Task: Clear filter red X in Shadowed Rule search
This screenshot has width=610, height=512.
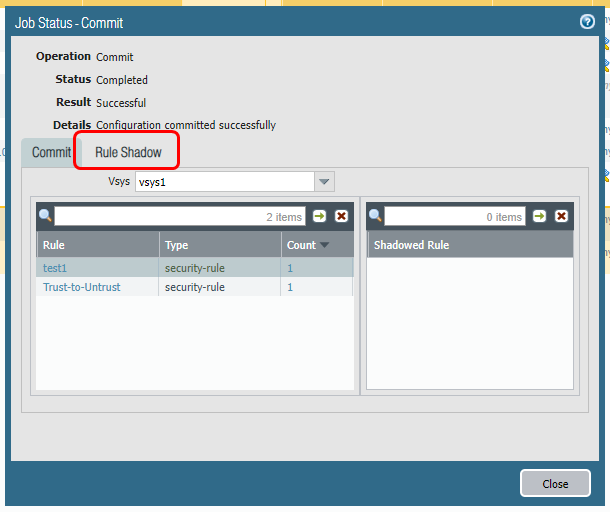Action: tap(561, 216)
